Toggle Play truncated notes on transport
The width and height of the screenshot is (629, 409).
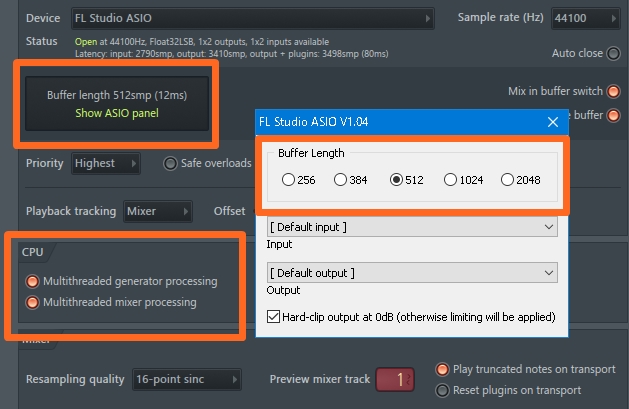point(442,369)
